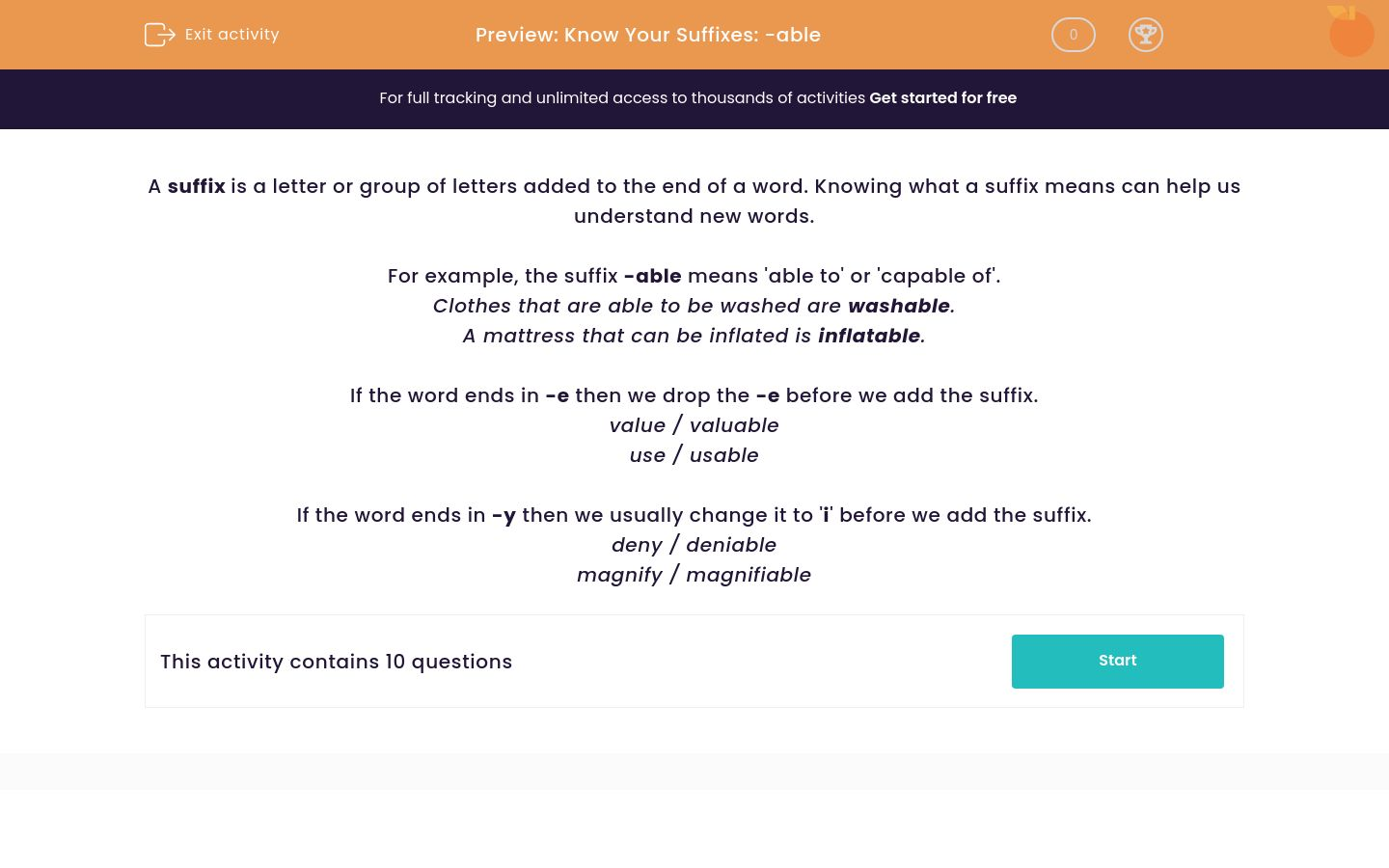This screenshot has width=1389, height=868.
Task: Select the example line value / valuable
Action: click(694, 425)
